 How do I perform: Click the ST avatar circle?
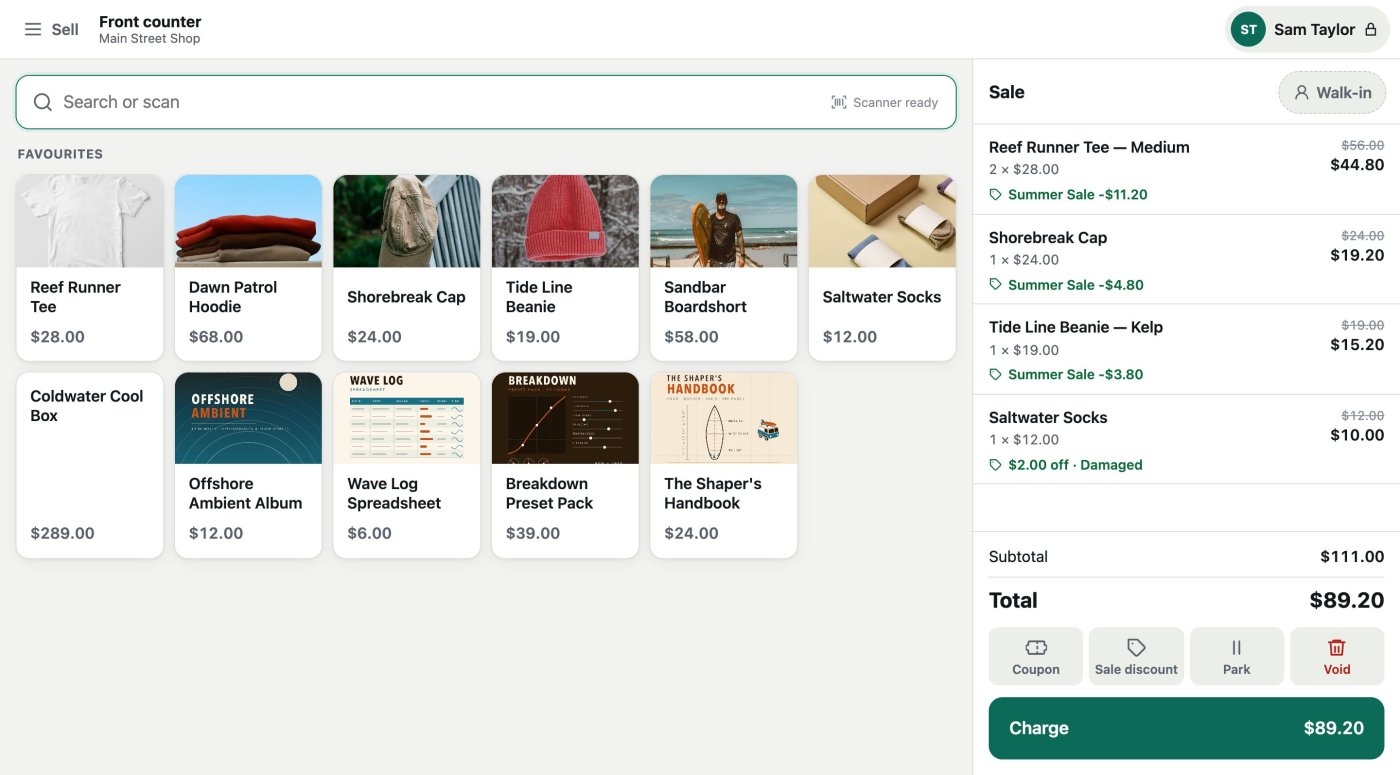[x=1248, y=30]
